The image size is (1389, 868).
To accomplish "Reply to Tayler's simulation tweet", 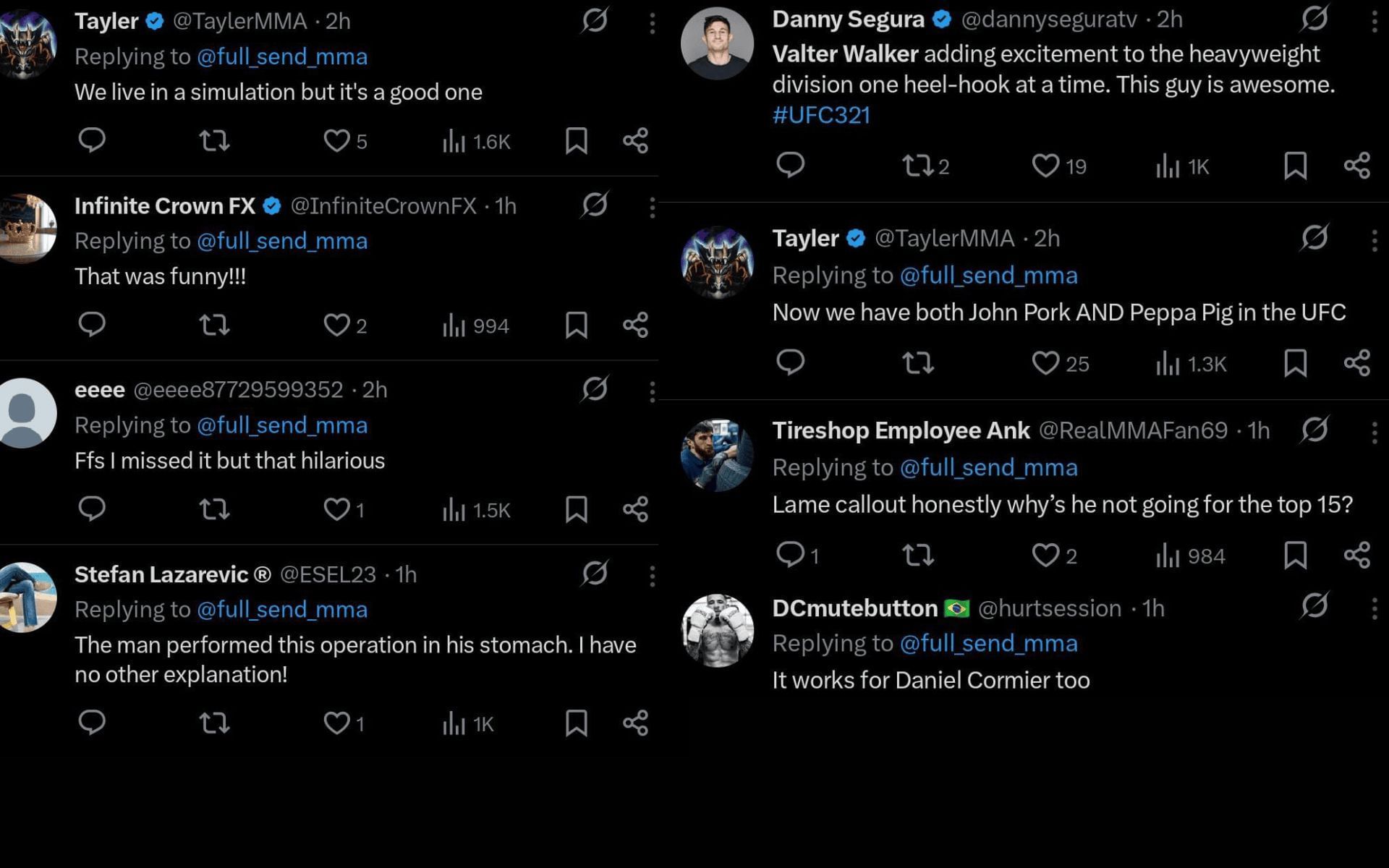I will click(x=92, y=140).
